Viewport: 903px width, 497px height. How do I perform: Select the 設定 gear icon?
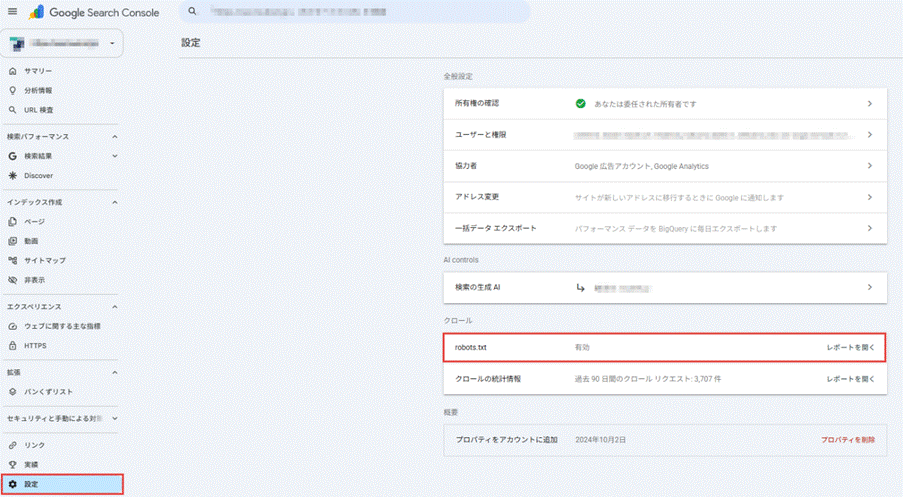tap(13, 484)
